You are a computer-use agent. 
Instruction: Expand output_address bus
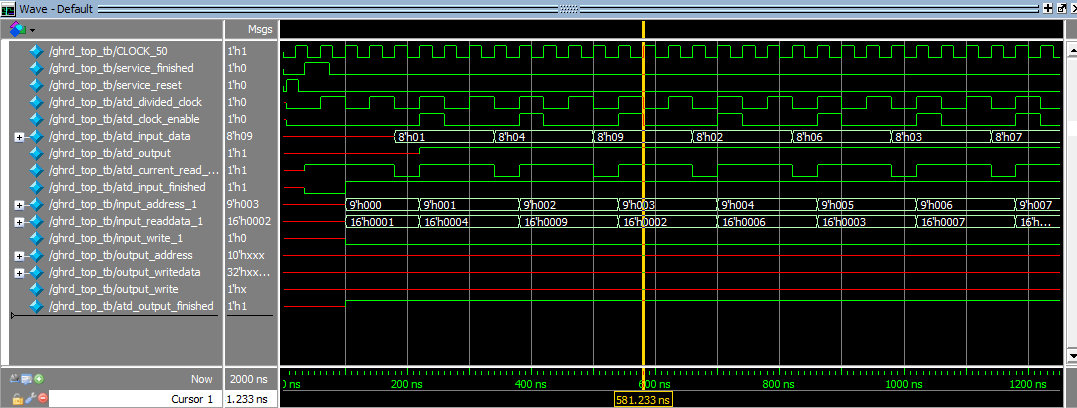(19, 256)
